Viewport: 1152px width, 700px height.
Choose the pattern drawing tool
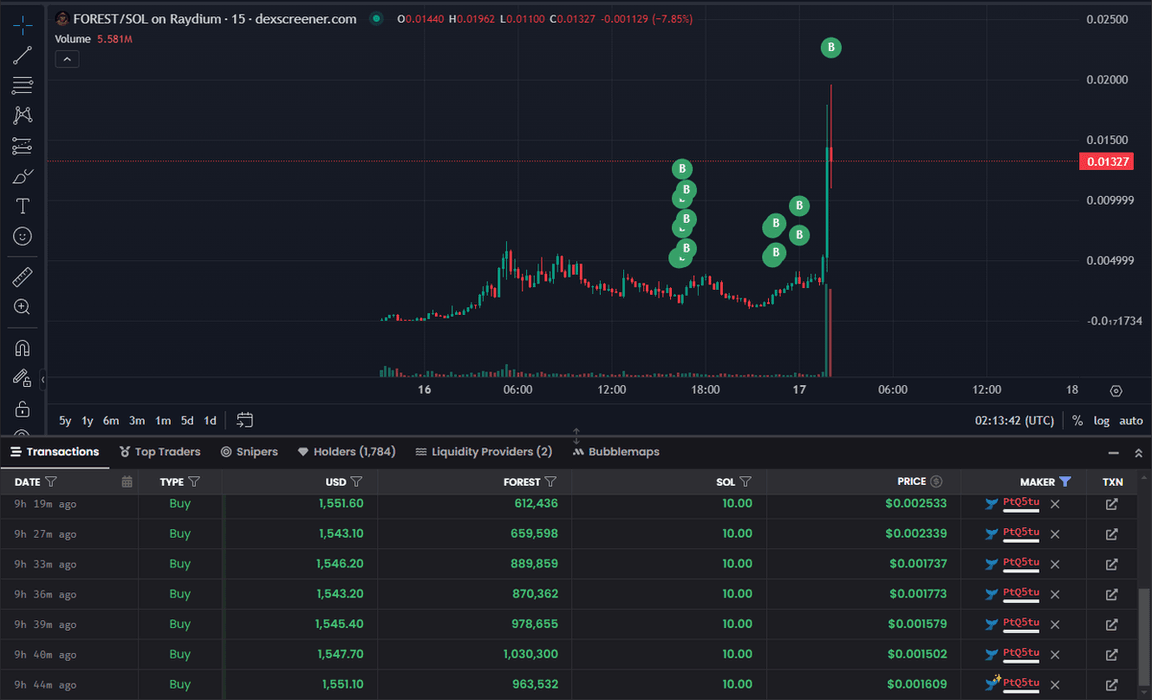click(x=22, y=115)
